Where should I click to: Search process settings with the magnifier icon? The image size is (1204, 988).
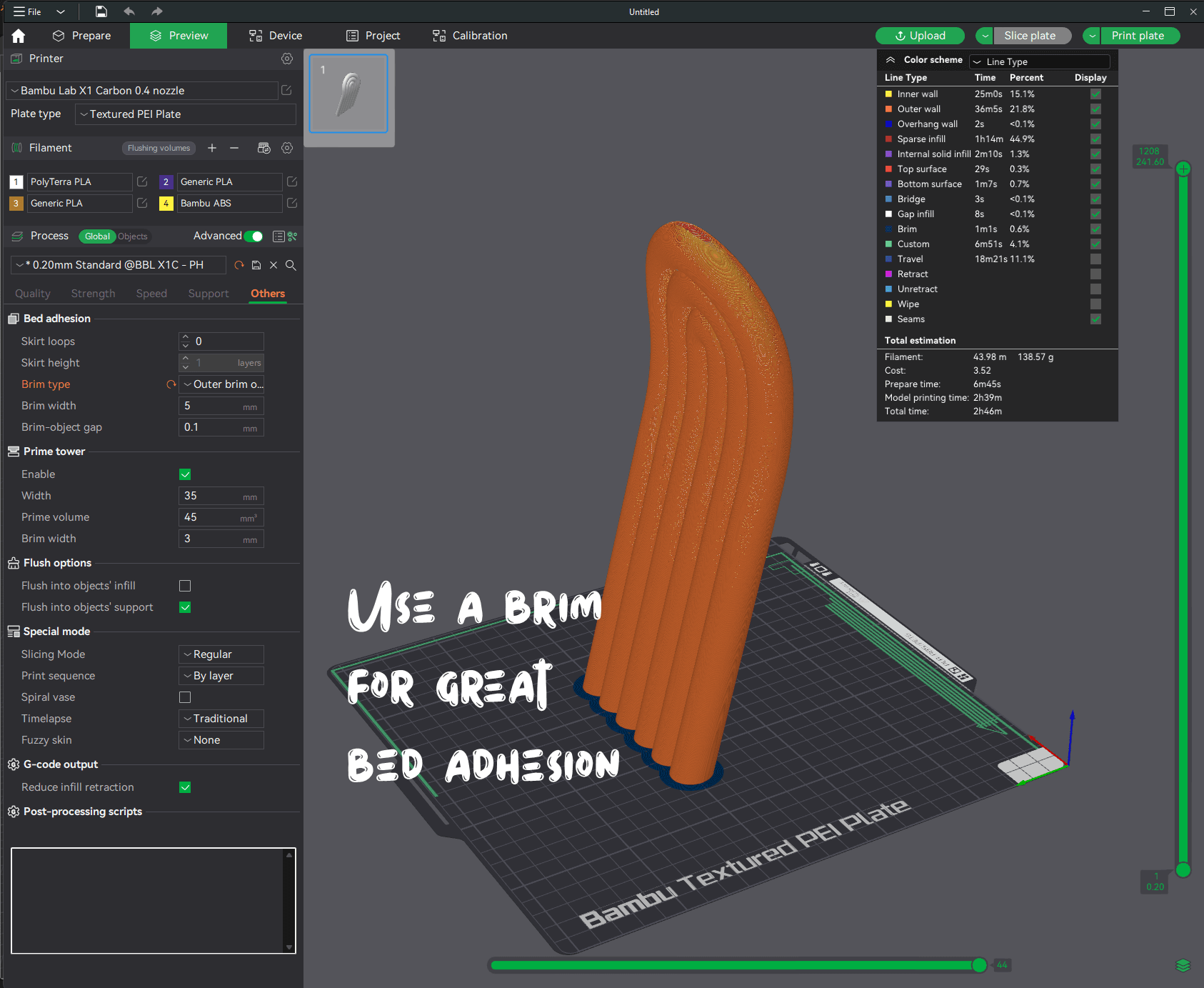pos(291,265)
